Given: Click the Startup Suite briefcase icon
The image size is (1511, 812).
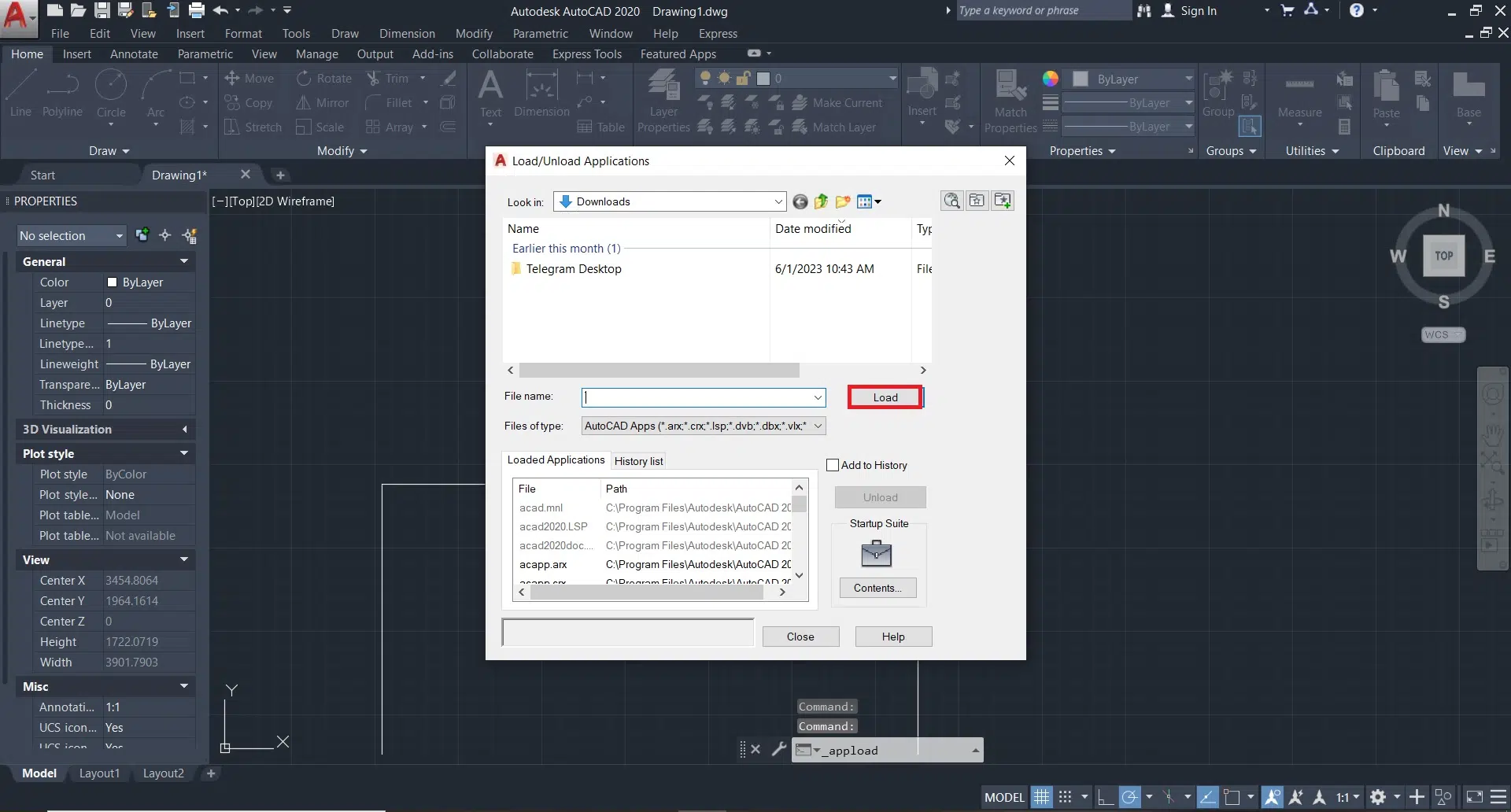Looking at the screenshot, I should (876, 555).
